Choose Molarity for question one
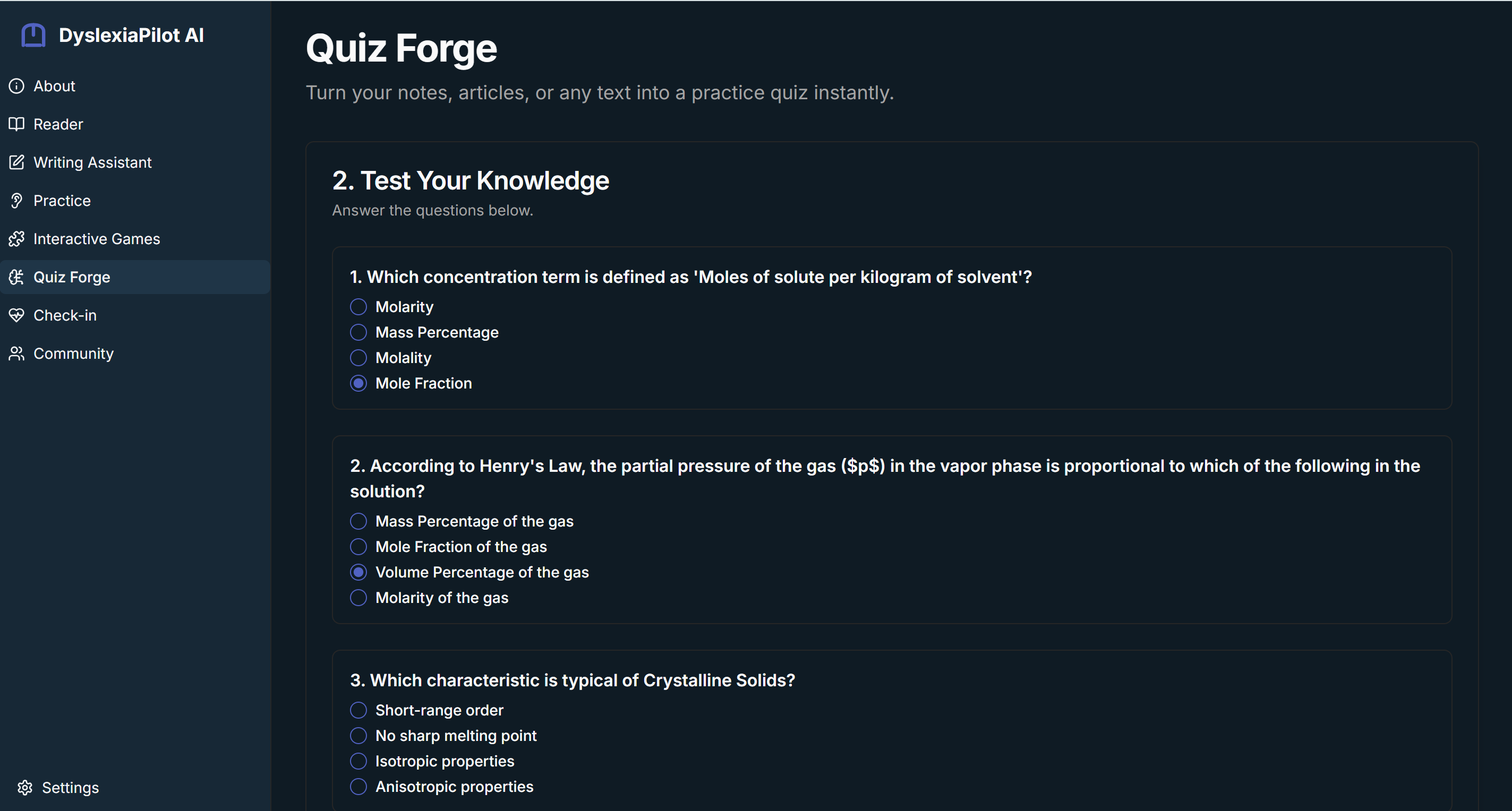The width and height of the screenshot is (1512, 811). [358, 307]
